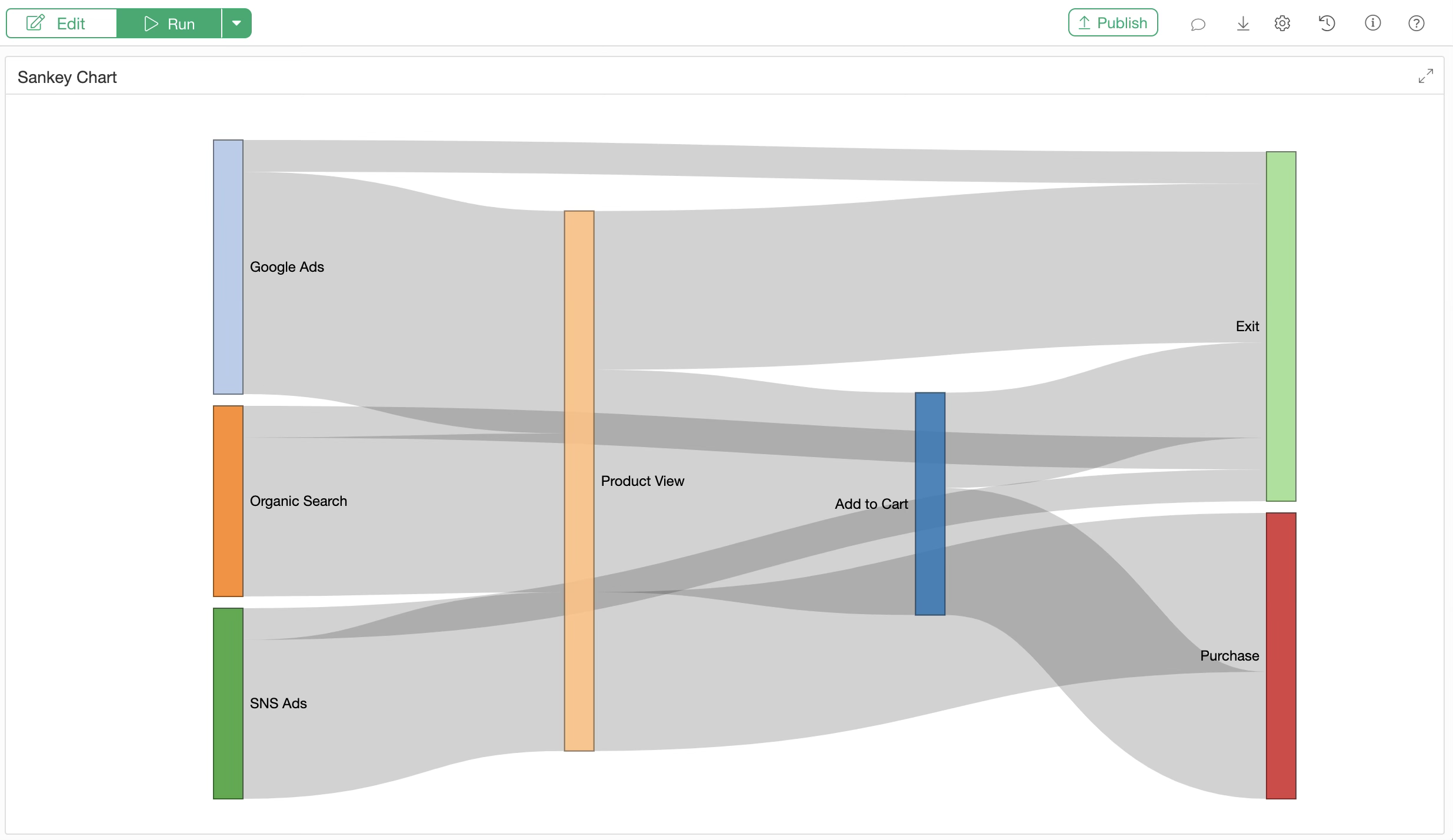Click the Sankey Chart title text
Image resolution: width=1453 pixels, height=840 pixels.
click(67, 77)
